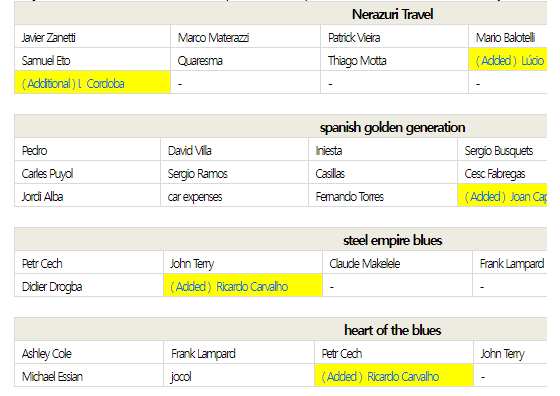Click the David Villa cell
The image size is (560, 396).
pyautogui.click(x=234, y=150)
